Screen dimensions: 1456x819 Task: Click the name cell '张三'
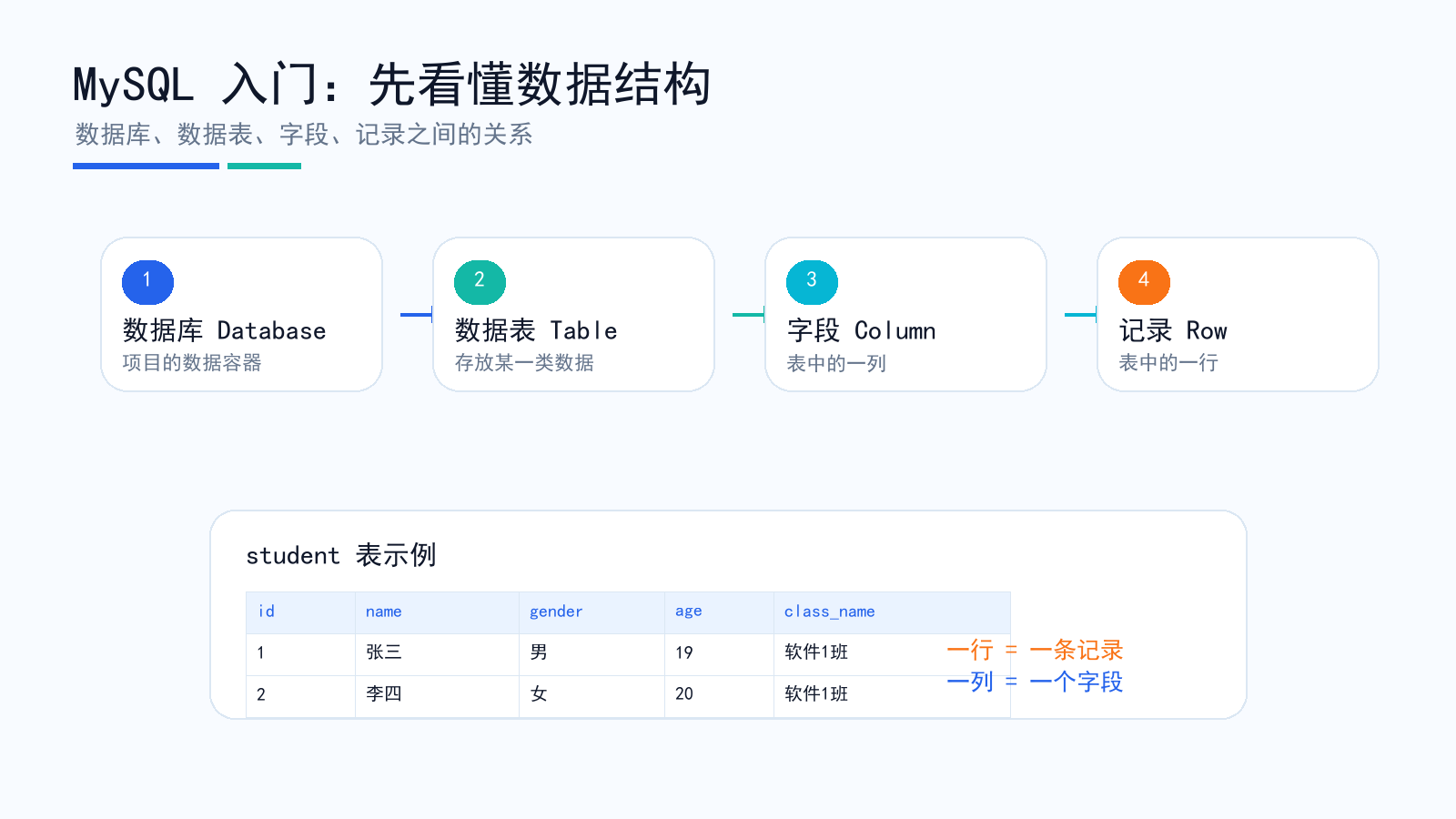pyautogui.click(x=437, y=654)
